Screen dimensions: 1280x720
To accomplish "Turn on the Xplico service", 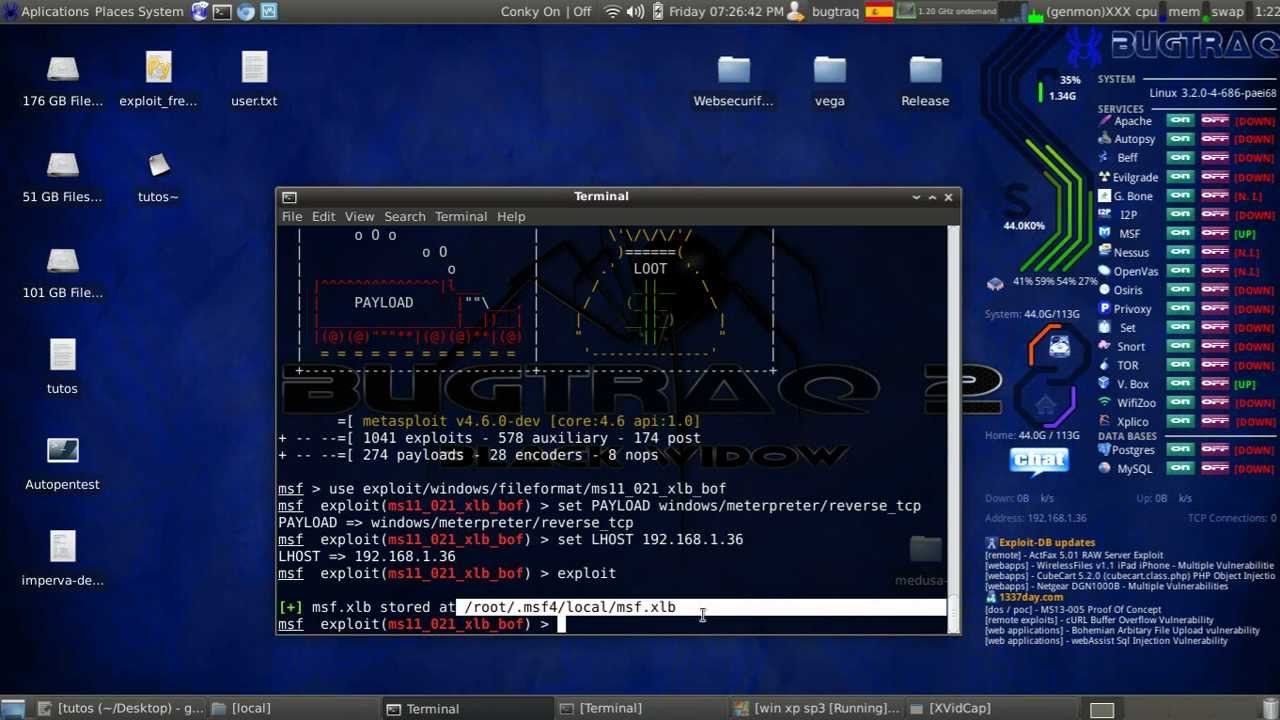I will pos(1181,421).
